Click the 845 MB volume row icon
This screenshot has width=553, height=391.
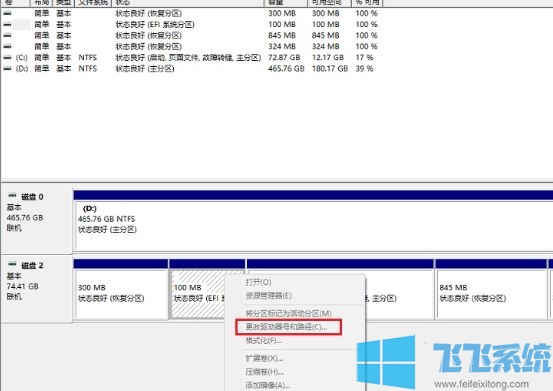tap(7, 35)
